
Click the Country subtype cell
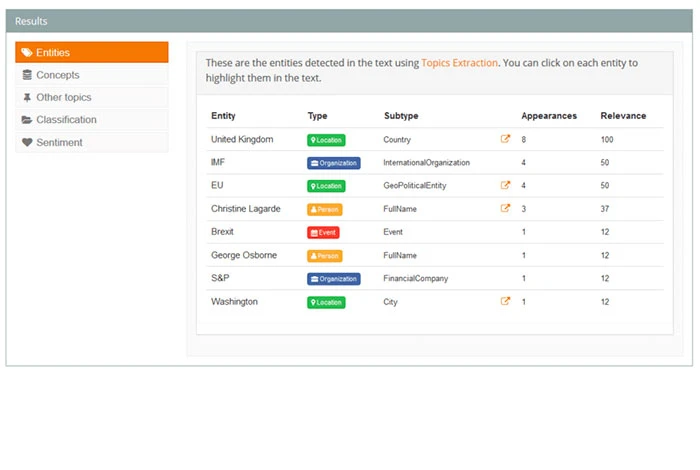coord(397,140)
